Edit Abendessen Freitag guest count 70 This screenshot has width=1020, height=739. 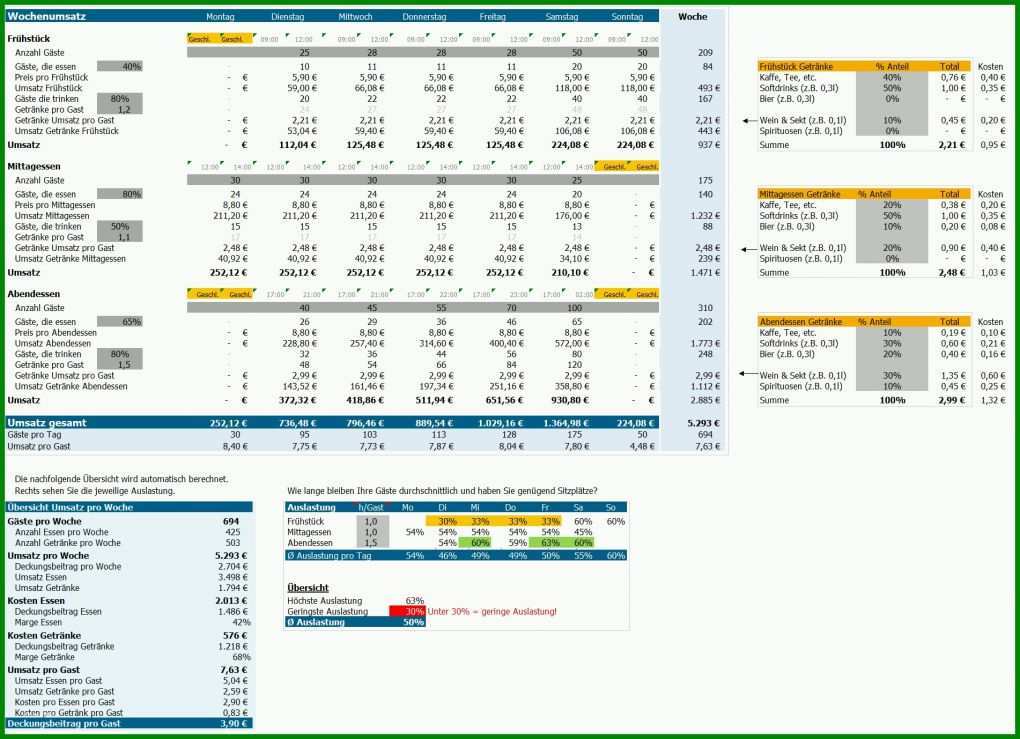(511, 308)
